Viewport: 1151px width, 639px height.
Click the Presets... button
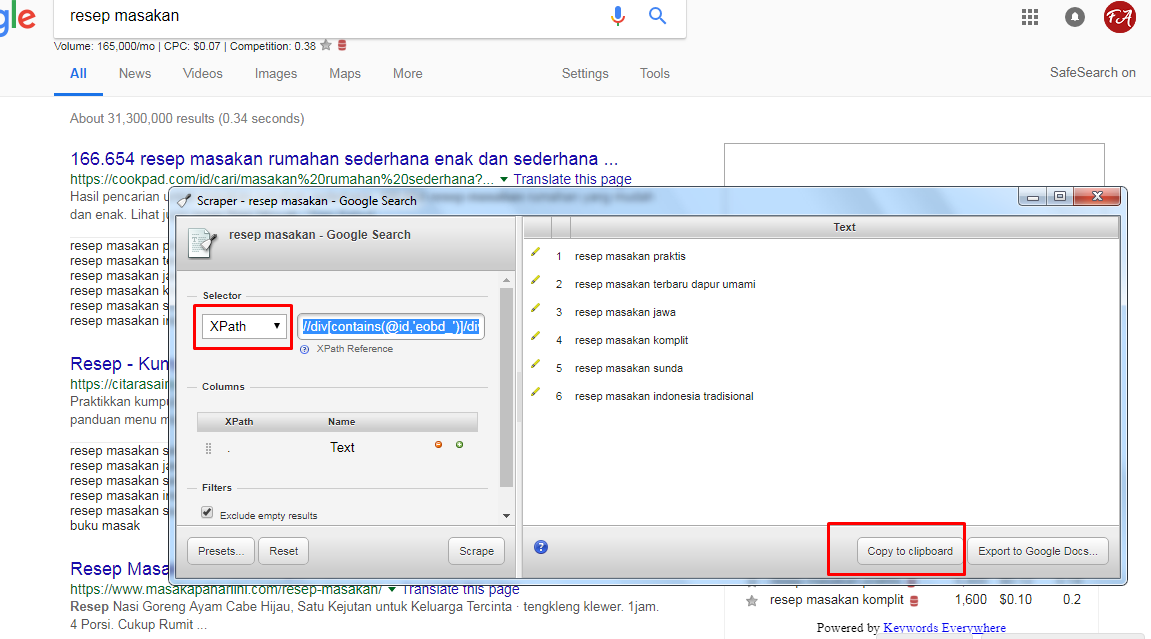click(x=221, y=551)
